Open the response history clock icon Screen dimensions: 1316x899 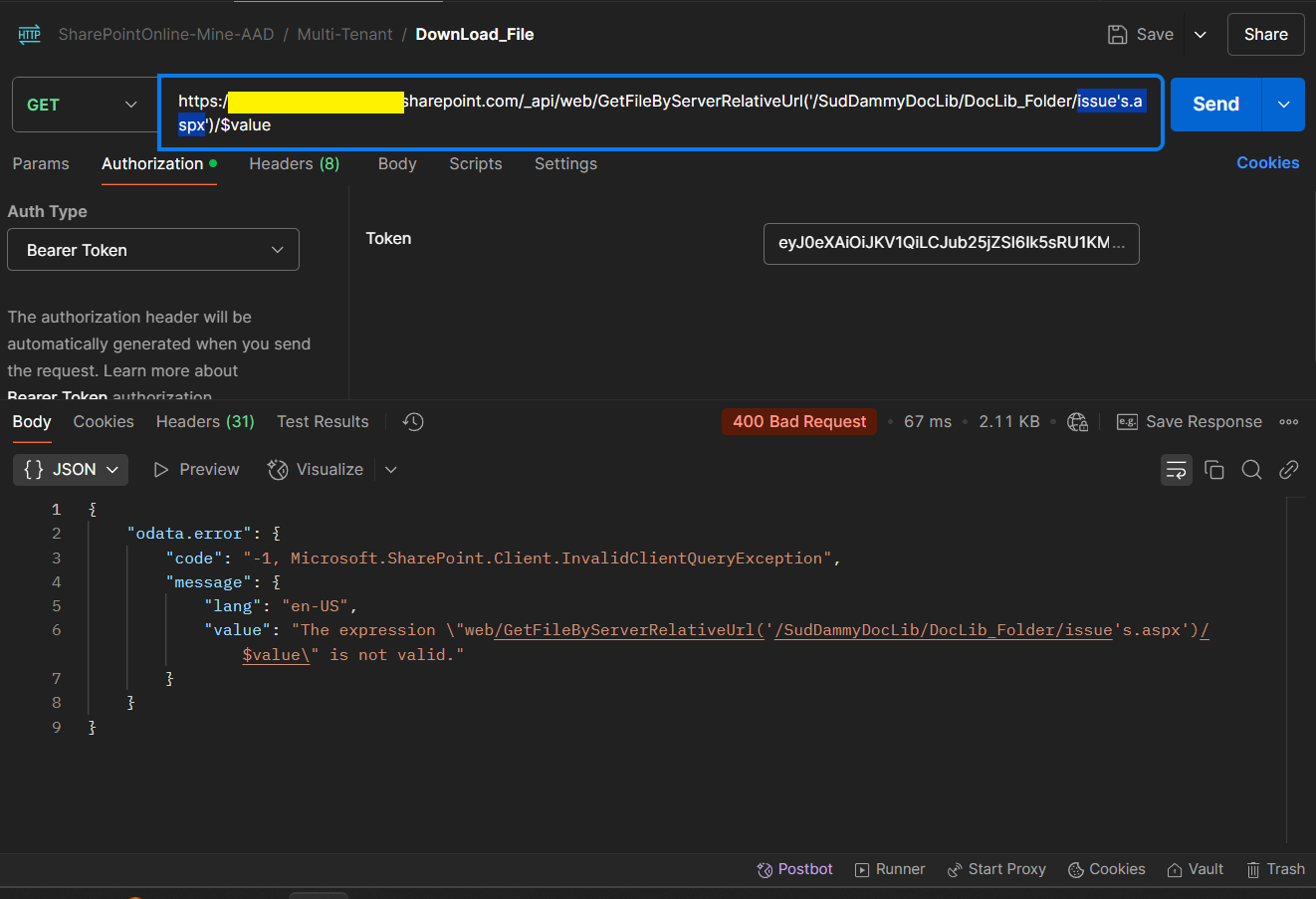(x=413, y=422)
